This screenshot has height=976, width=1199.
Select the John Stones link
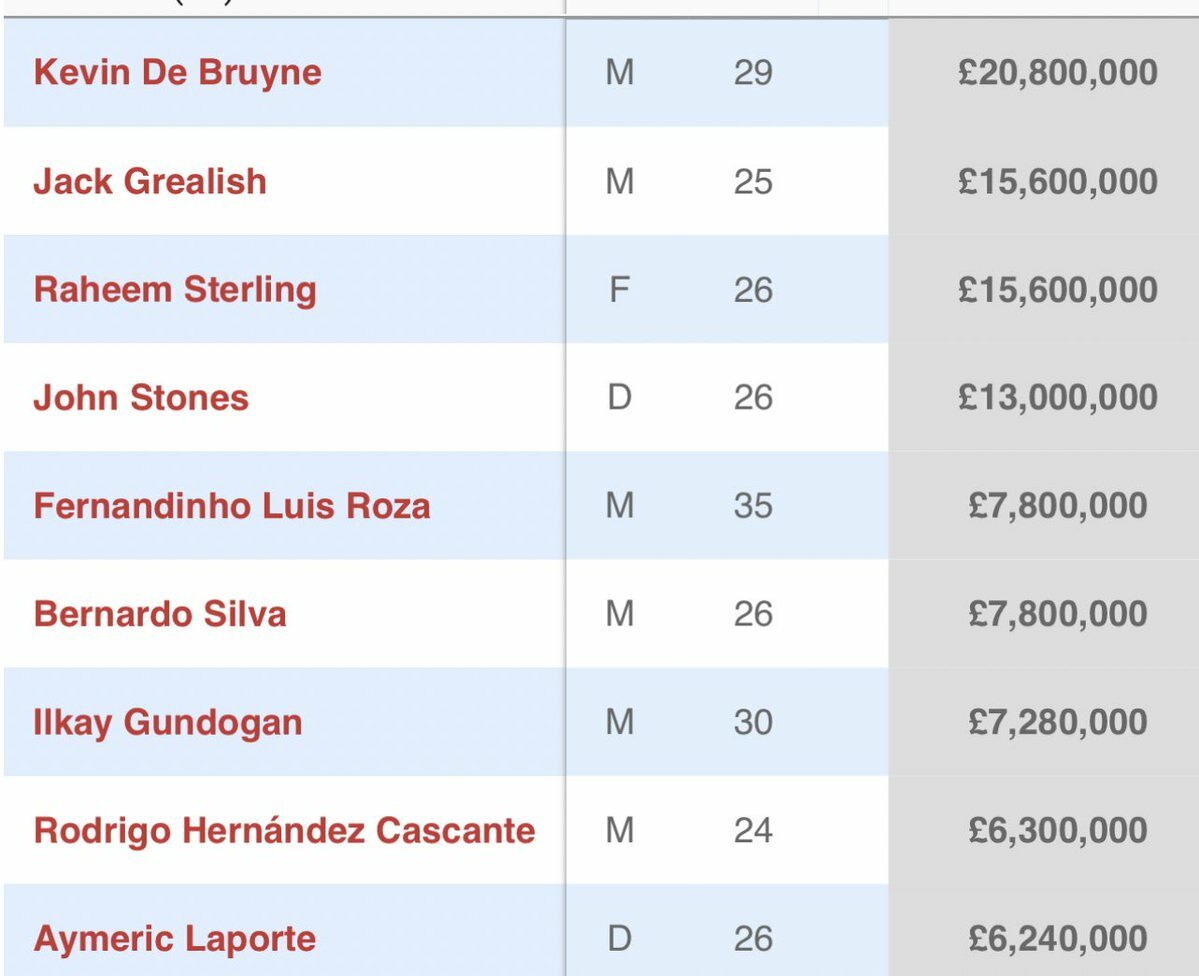click(141, 398)
